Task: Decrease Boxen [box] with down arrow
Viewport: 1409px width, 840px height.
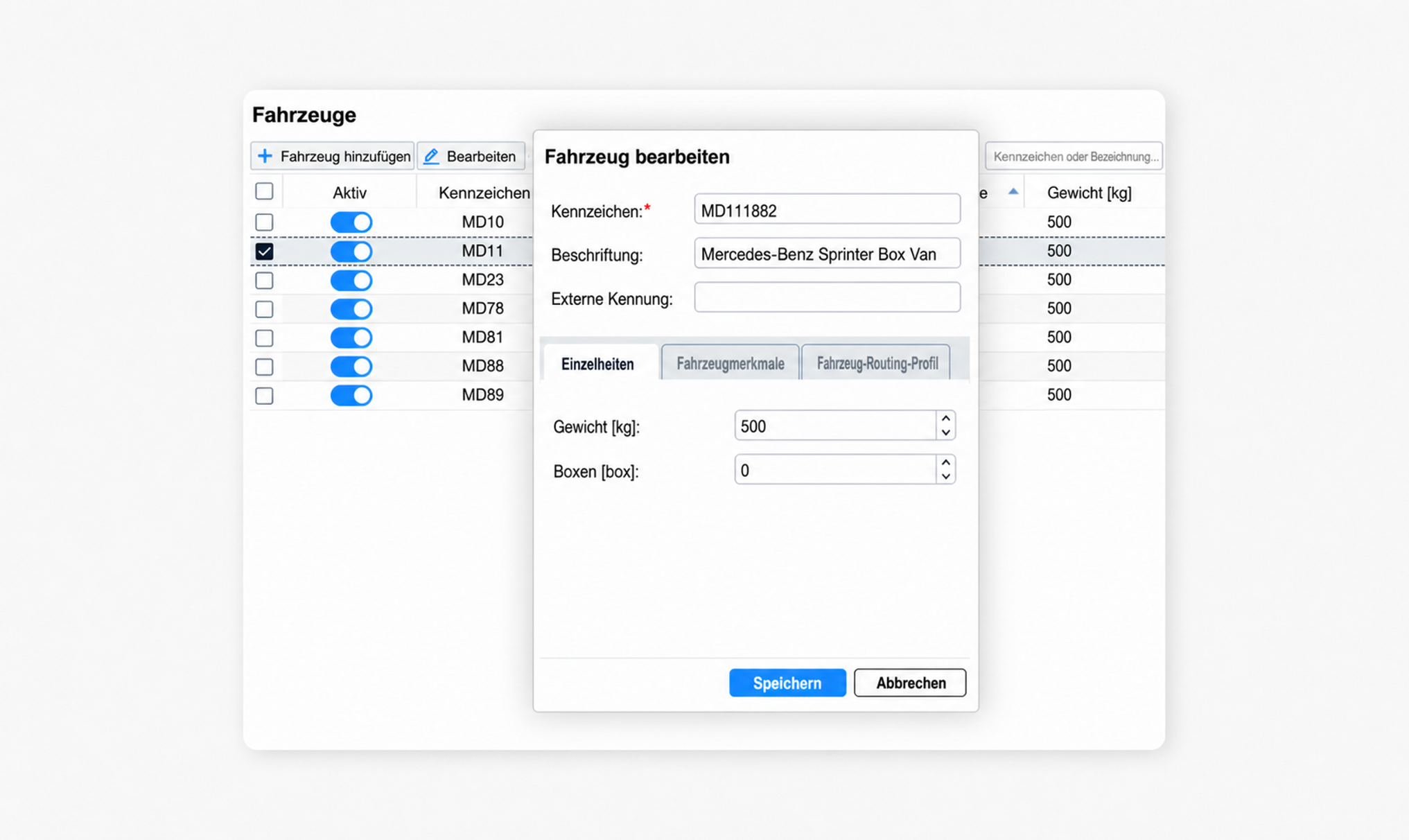Action: click(x=945, y=477)
